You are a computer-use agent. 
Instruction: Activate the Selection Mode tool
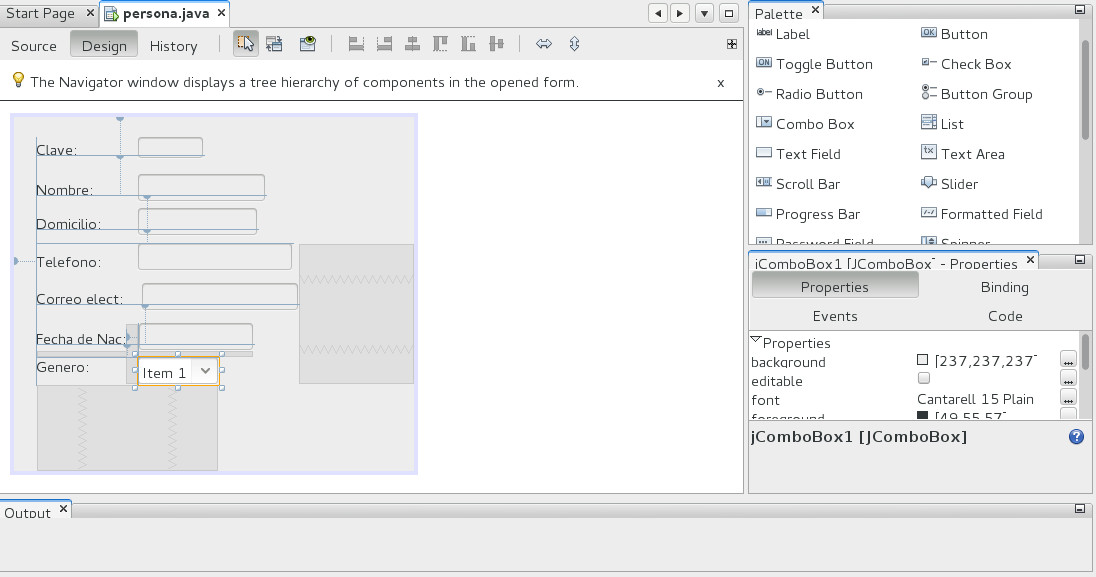245,44
